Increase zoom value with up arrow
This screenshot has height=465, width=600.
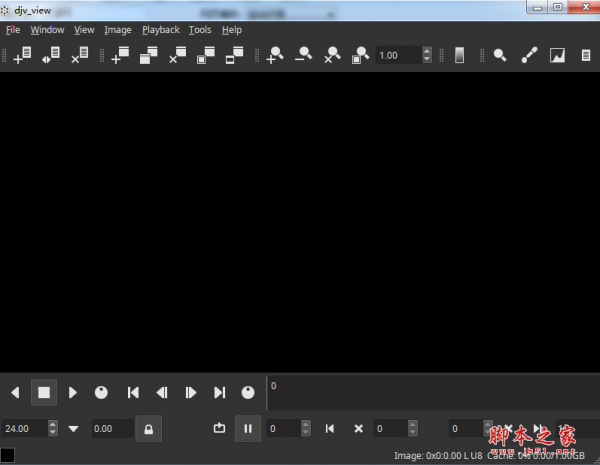[x=427, y=51]
